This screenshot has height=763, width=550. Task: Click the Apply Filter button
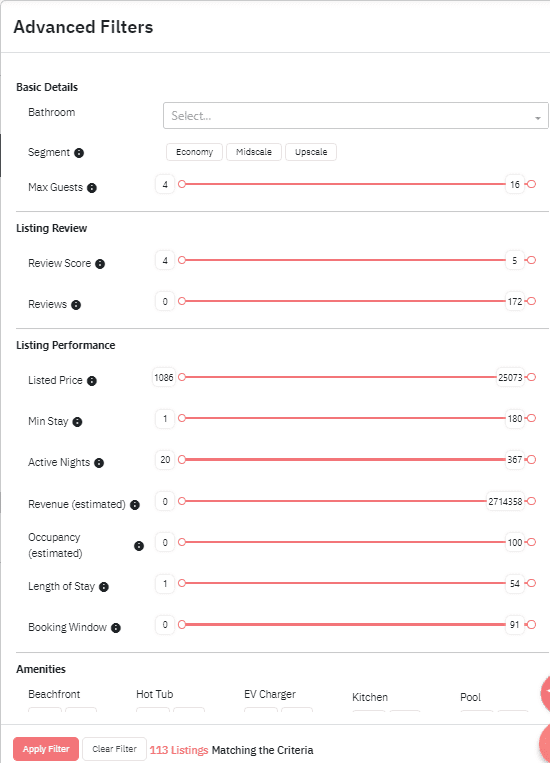click(x=46, y=749)
